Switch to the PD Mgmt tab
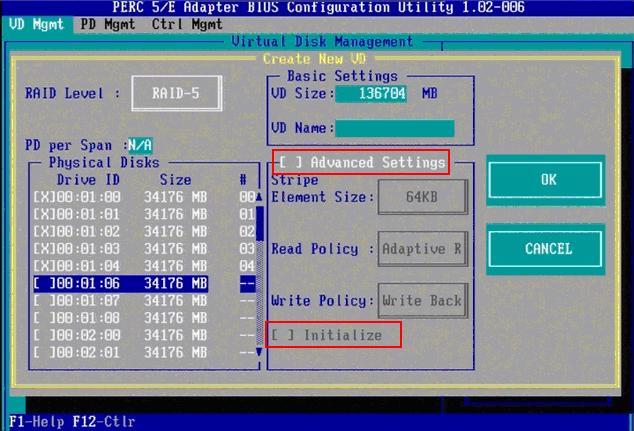The image size is (634, 431). (107, 25)
